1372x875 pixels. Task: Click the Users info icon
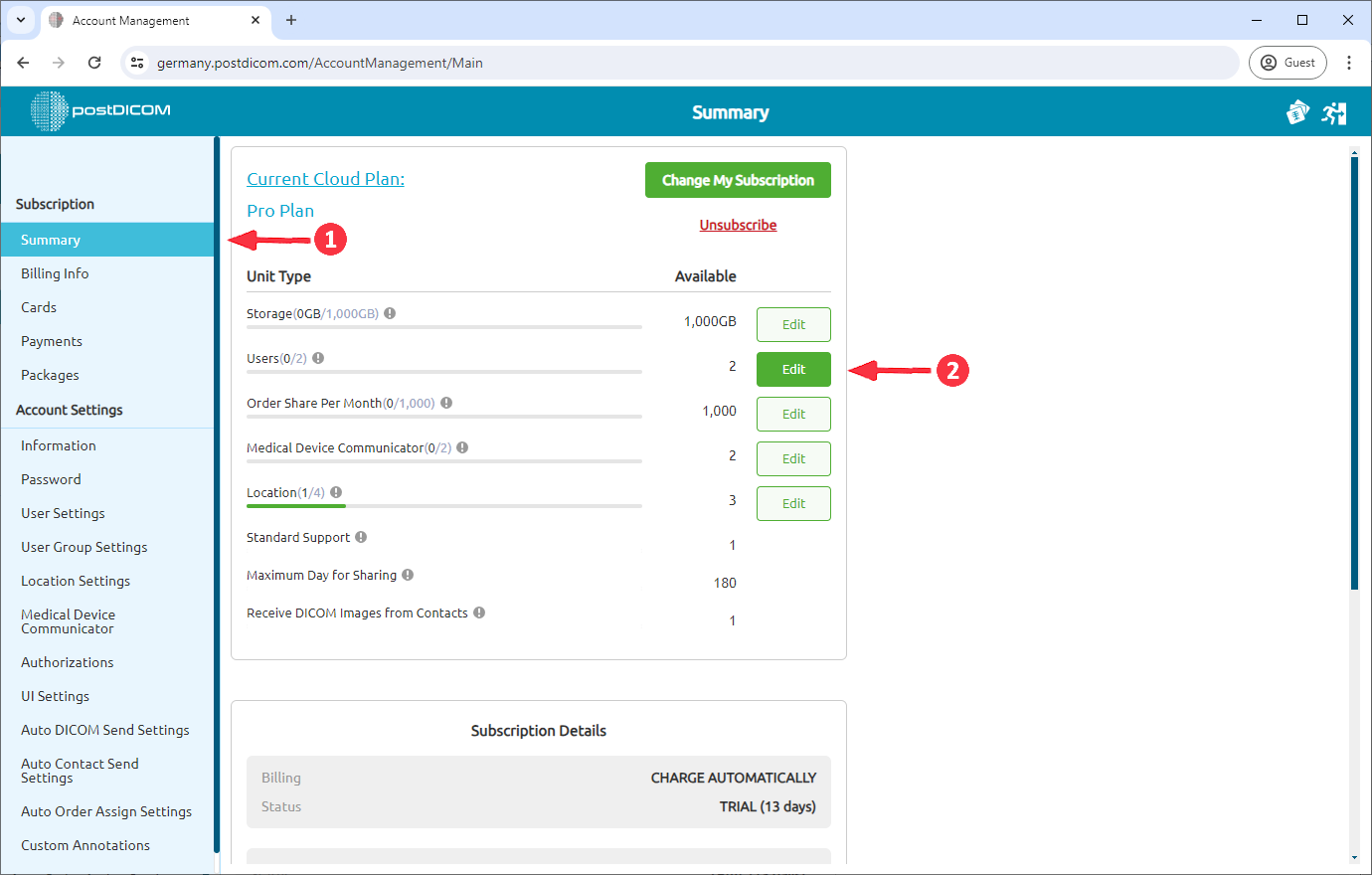(318, 357)
